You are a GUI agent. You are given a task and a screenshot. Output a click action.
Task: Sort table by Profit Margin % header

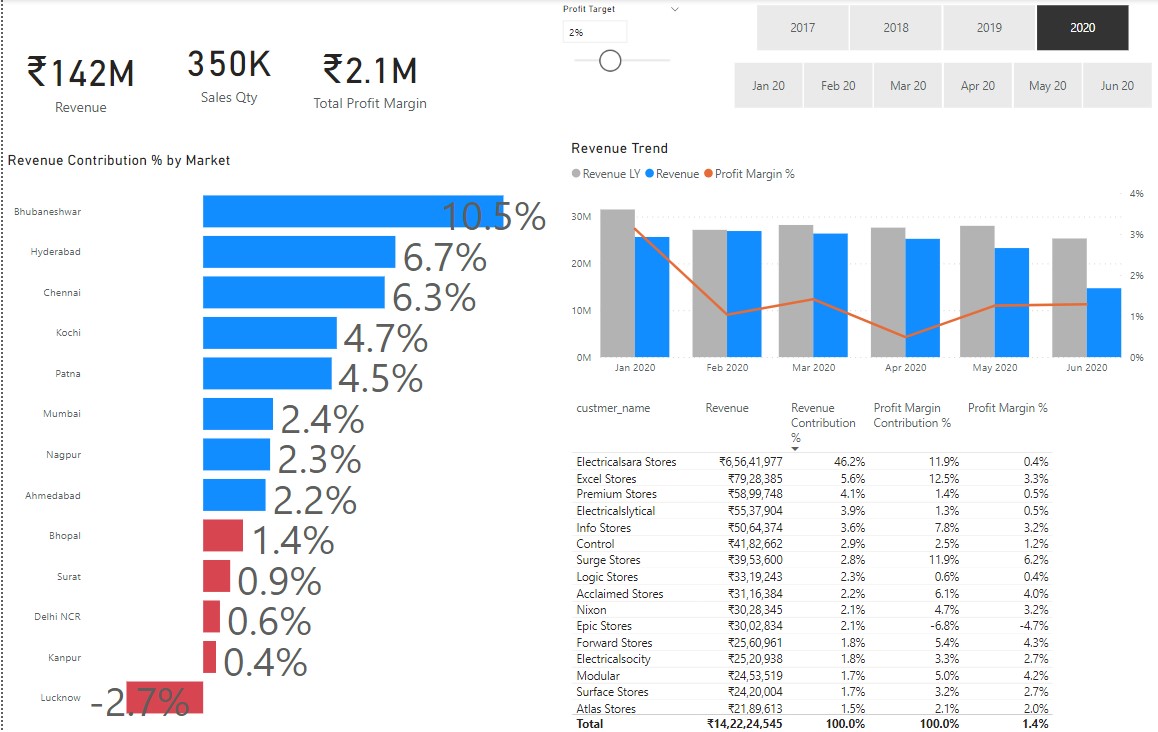pyautogui.click(x=1007, y=408)
